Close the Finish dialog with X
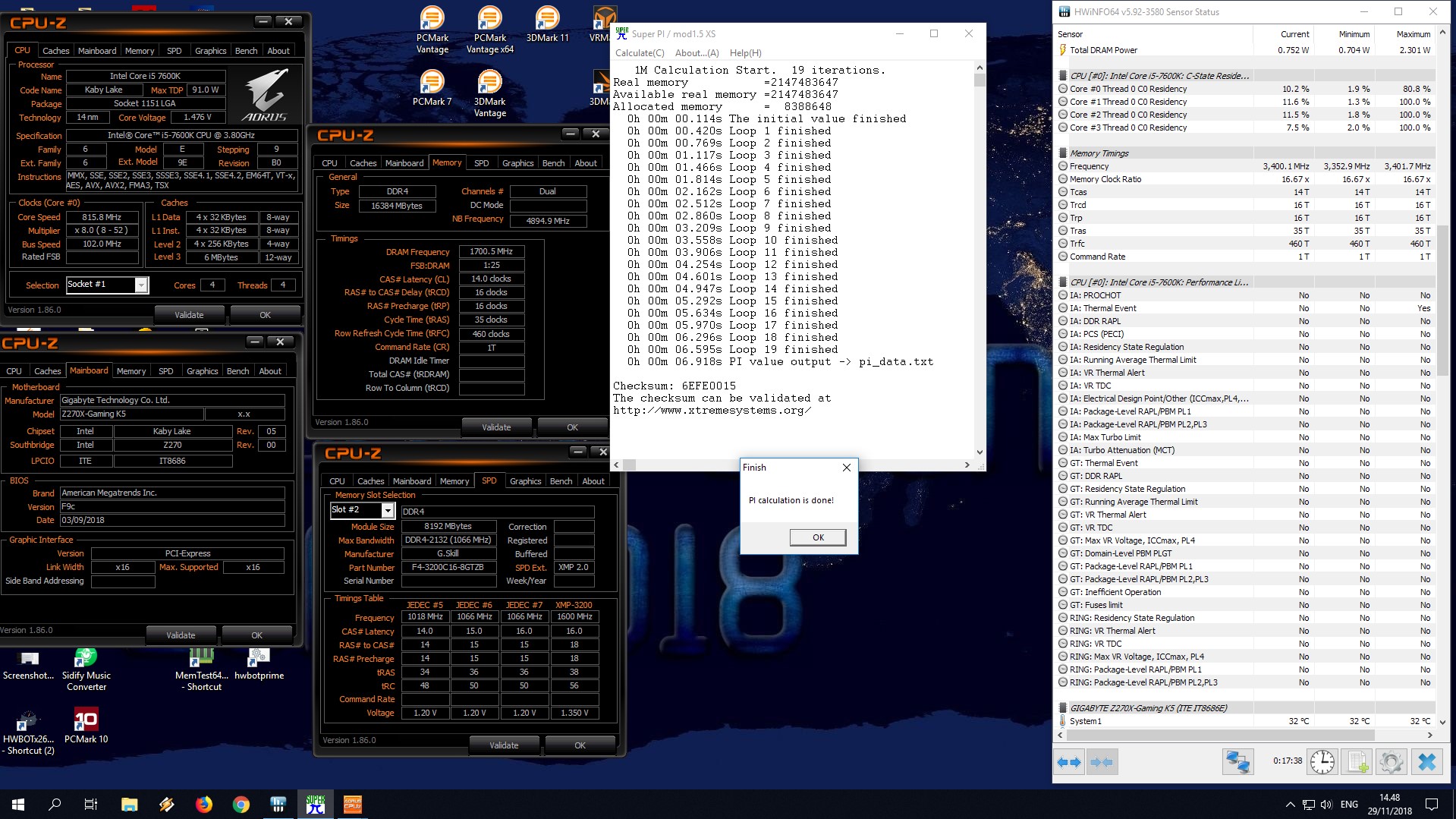Viewport: 1456px width, 819px height. (847, 468)
